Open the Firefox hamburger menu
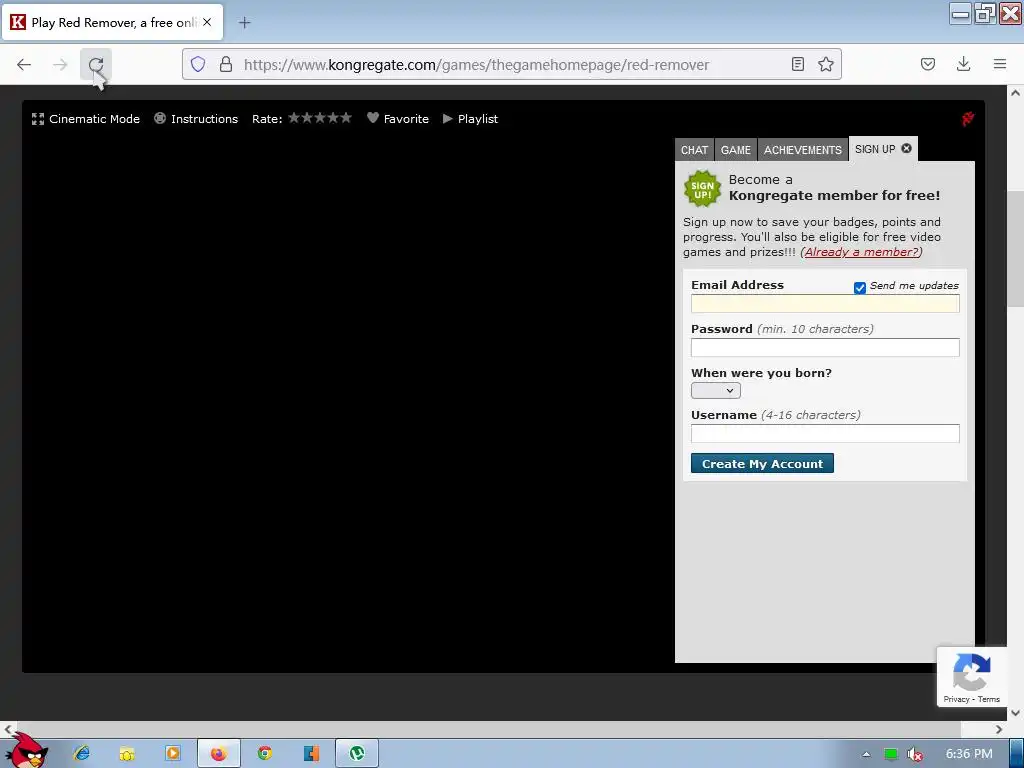Image resolution: width=1024 pixels, height=768 pixels. pos(1000,64)
